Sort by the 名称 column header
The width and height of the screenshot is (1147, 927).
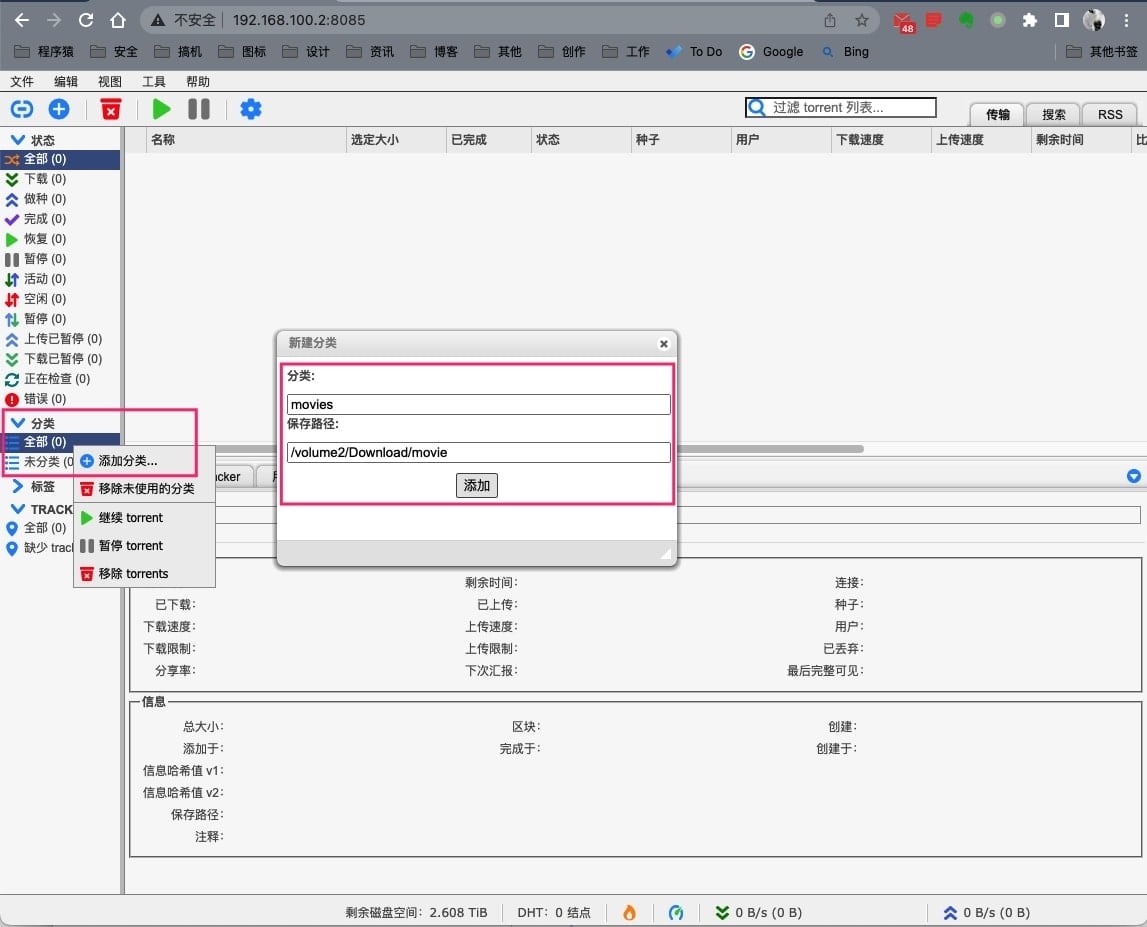(x=245, y=140)
